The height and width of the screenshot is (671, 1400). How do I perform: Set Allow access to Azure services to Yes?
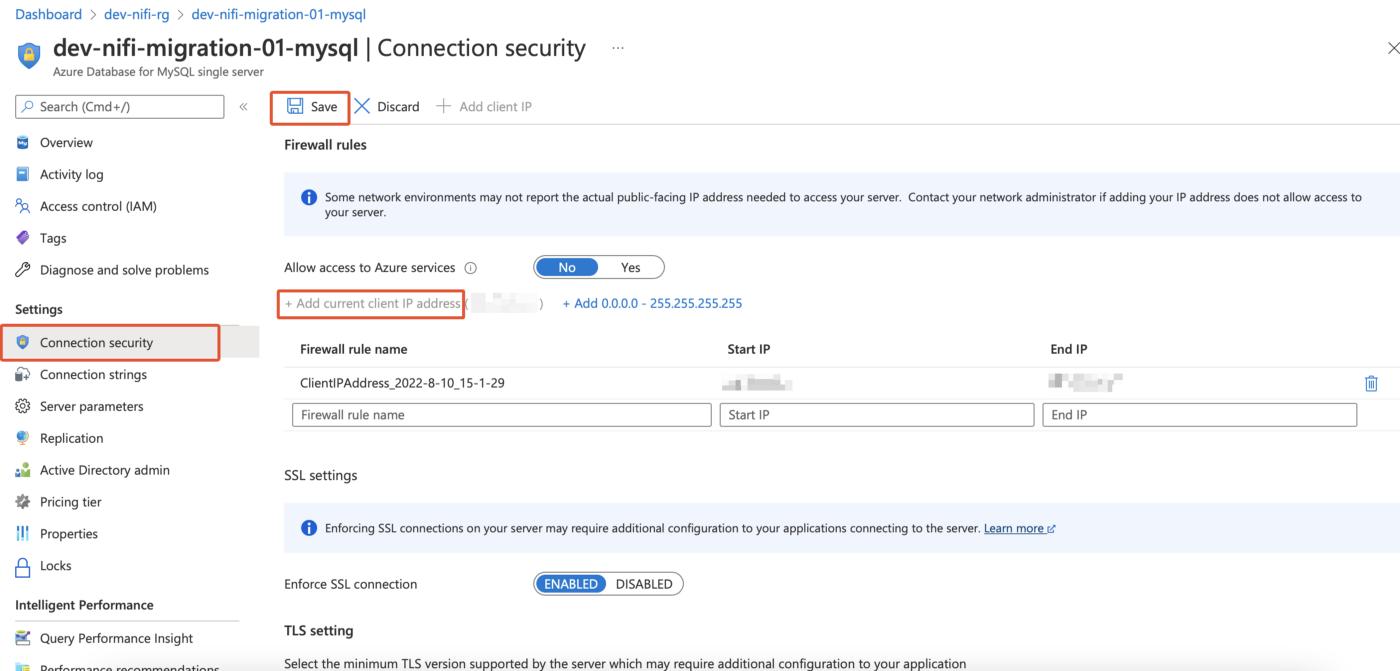coord(630,267)
